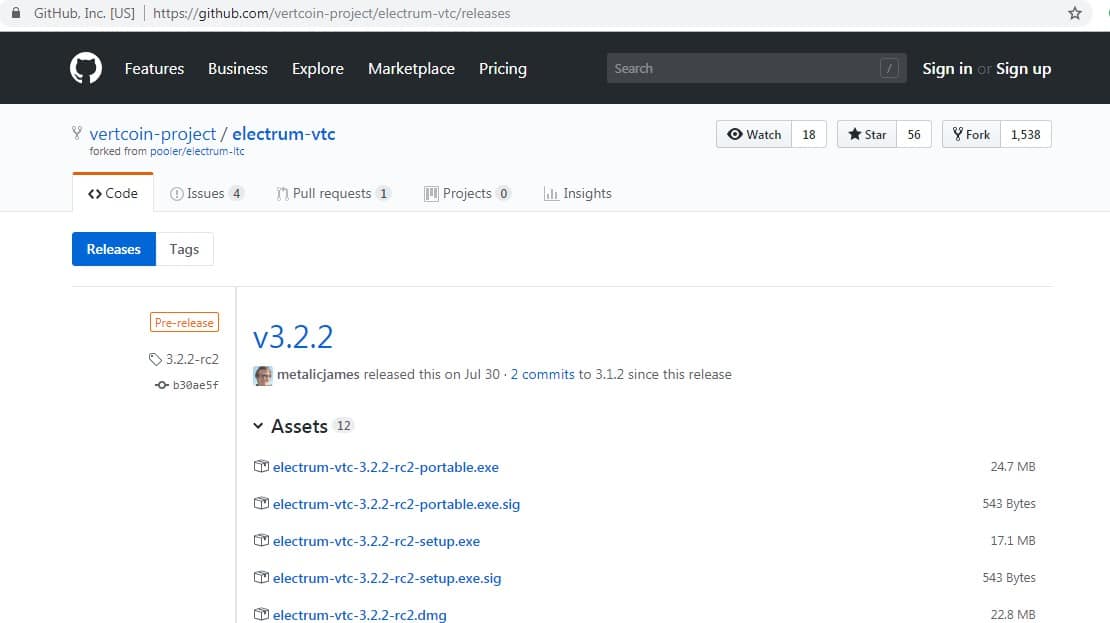Open the Projects tab
The image size is (1110, 623).
click(x=467, y=193)
